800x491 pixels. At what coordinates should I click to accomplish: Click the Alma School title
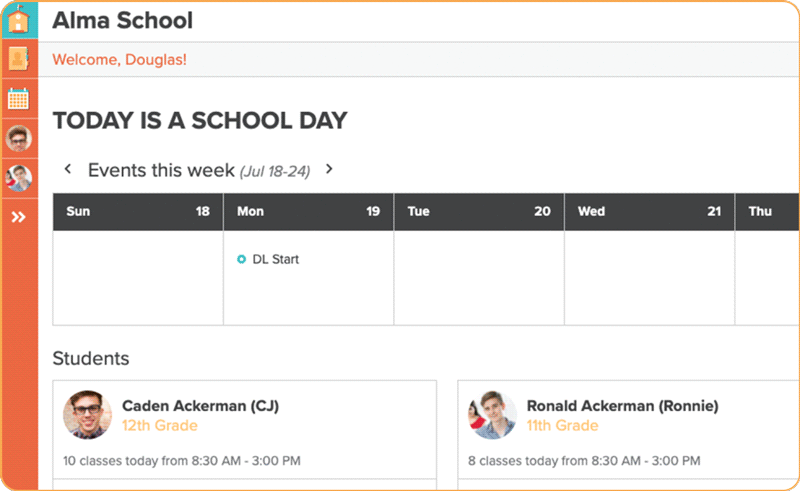click(x=122, y=21)
